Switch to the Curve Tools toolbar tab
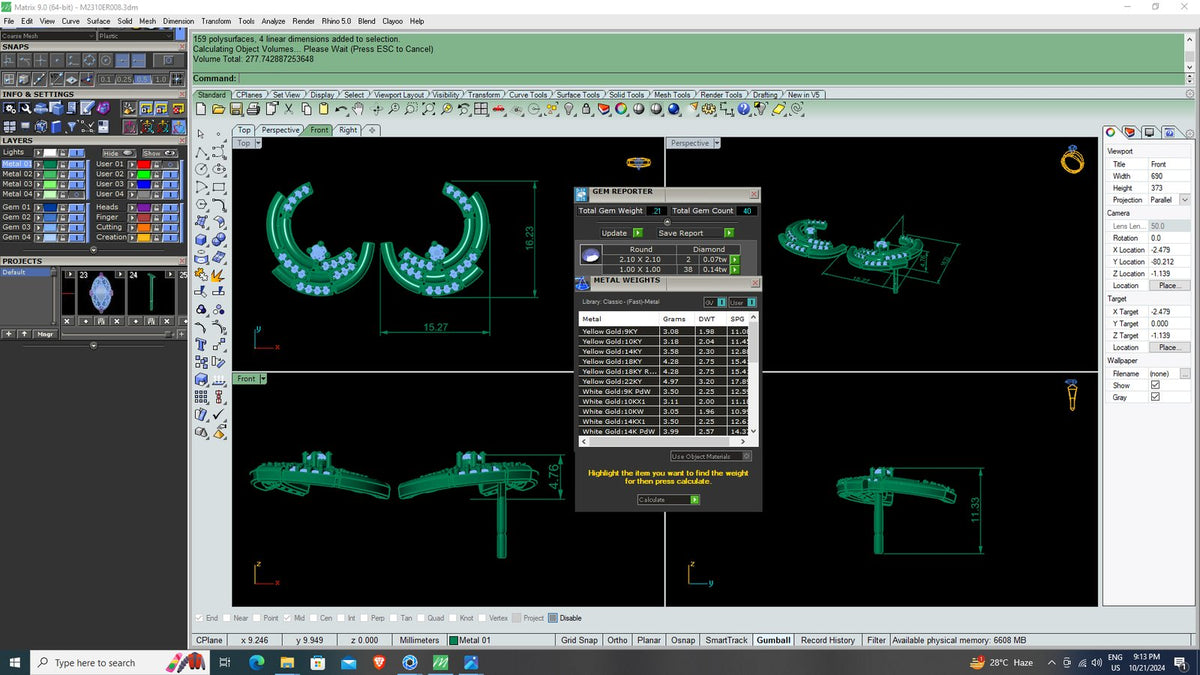Viewport: 1200px width, 675px height. point(528,95)
